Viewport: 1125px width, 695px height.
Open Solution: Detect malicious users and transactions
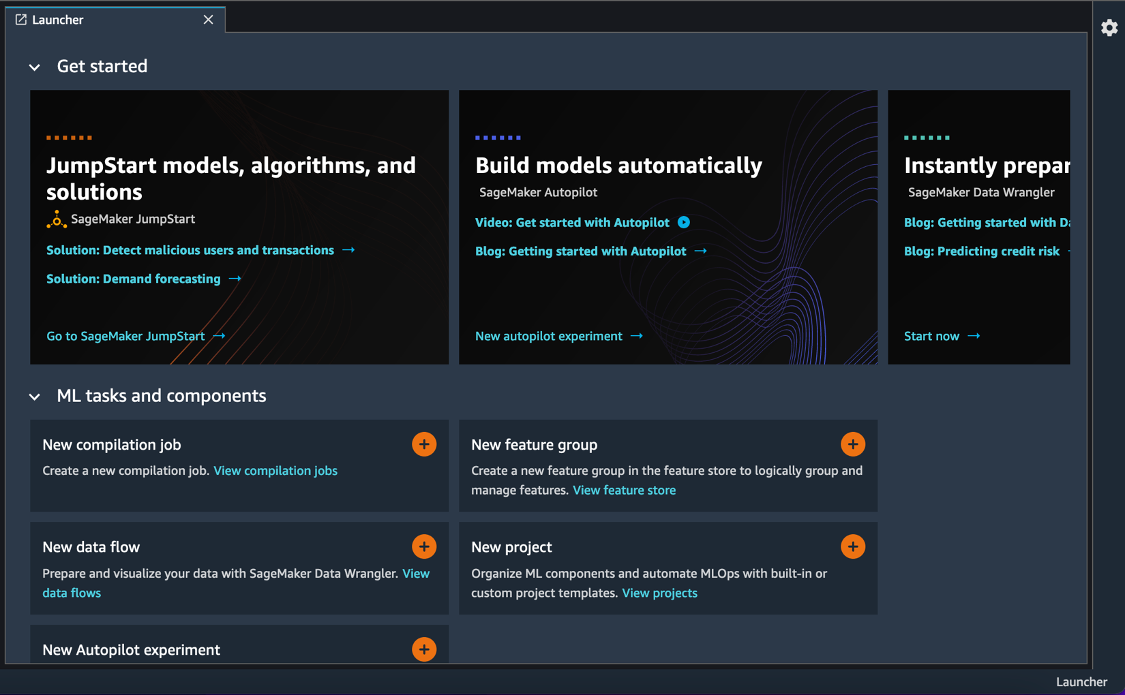tap(190, 250)
